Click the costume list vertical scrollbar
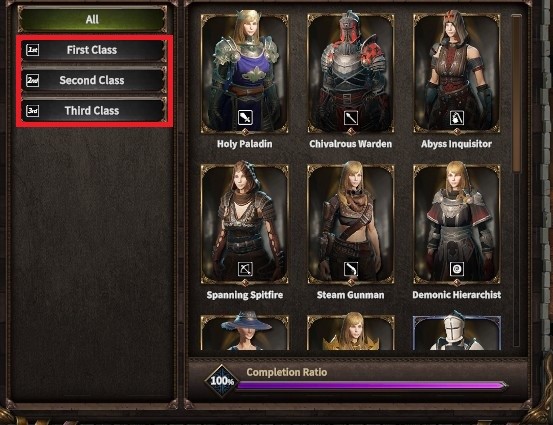This screenshot has height=425, width=553. click(x=516, y=180)
